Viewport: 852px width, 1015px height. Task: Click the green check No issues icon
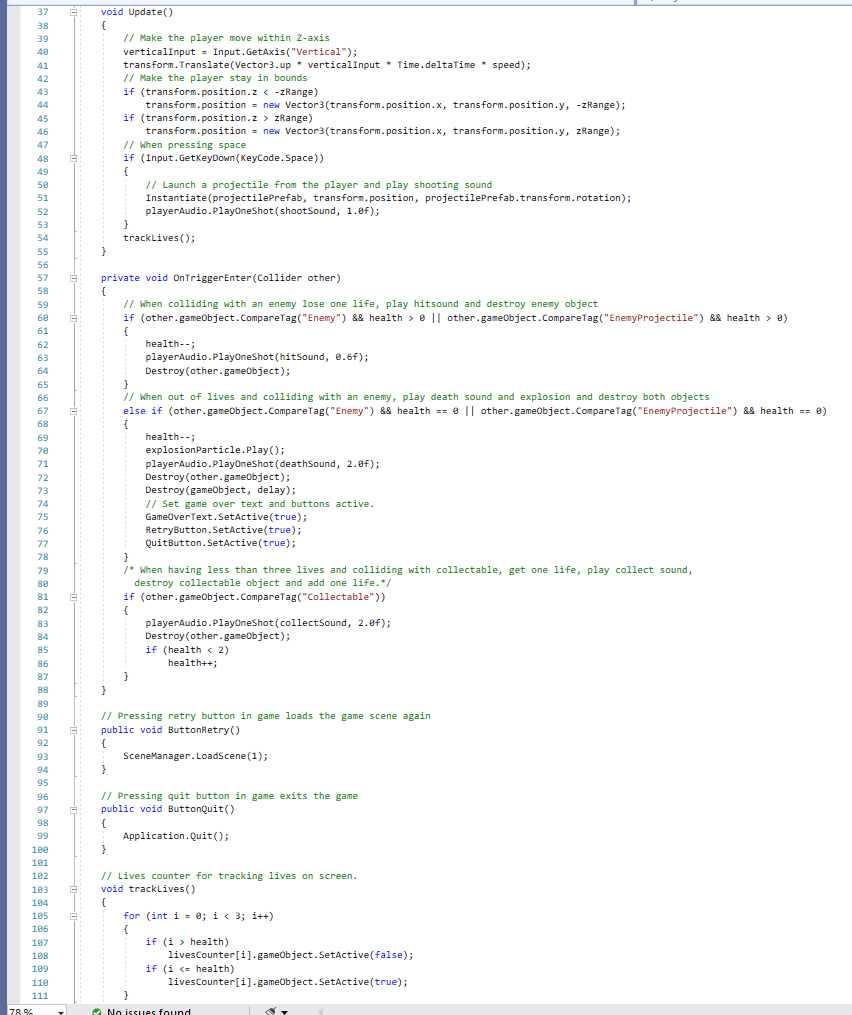pyautogui.click(x=96, y=1011)
